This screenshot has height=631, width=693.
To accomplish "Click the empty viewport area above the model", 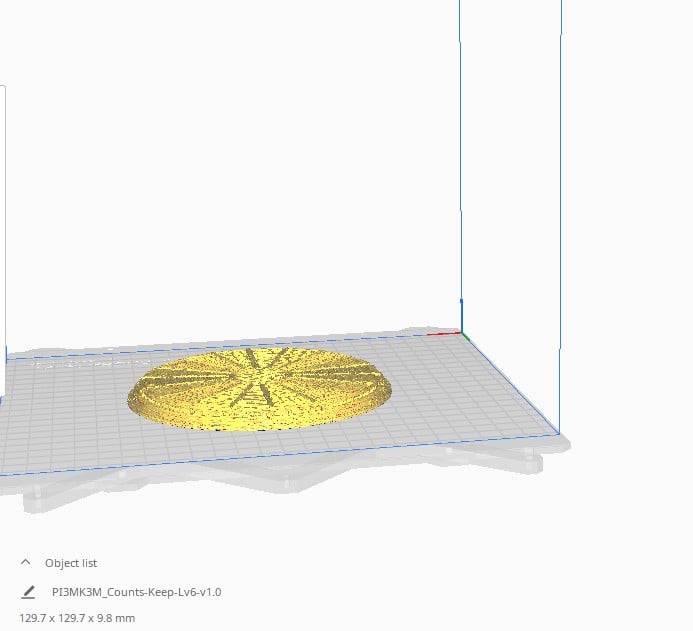I will (250, 180).
